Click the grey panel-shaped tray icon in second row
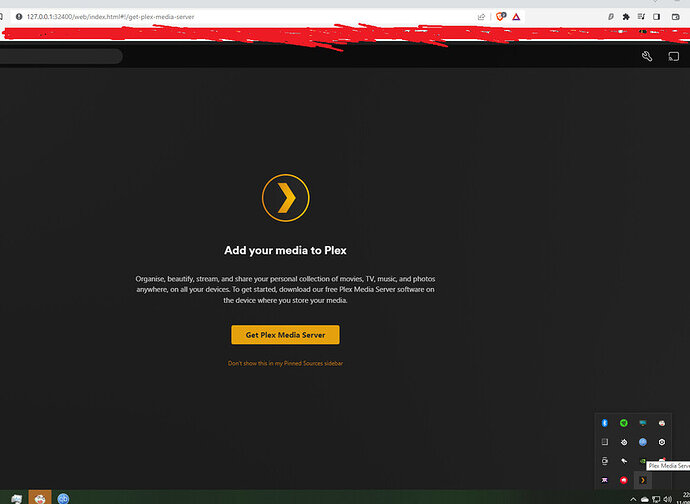Screen dimensions: 690x504 coord(605,442)
